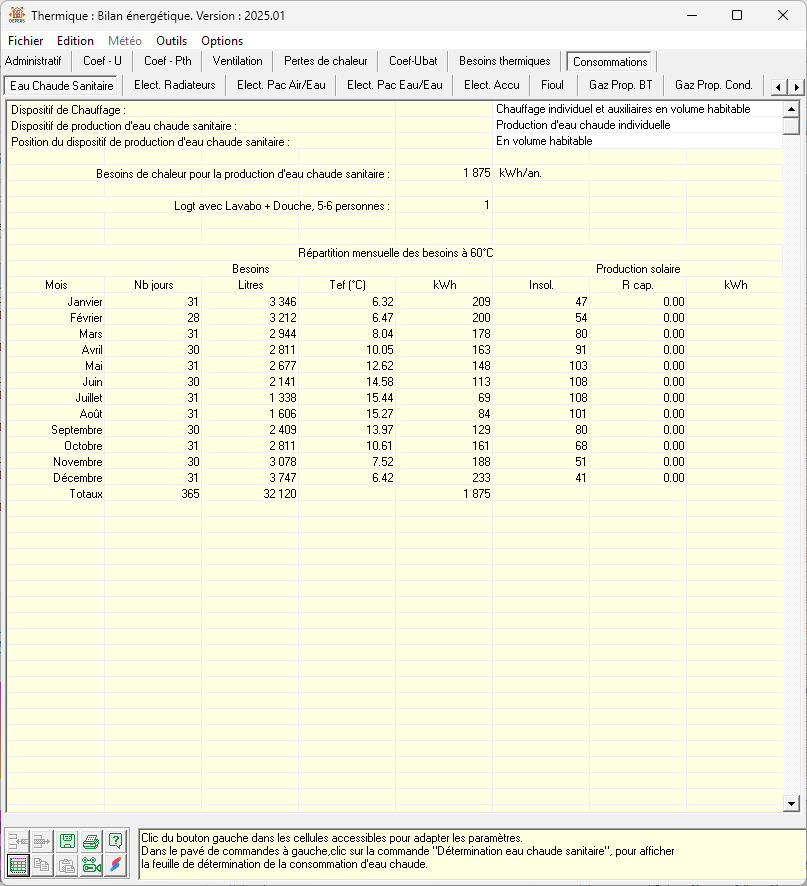Select the 'Dispositif de Chauffage' value cell
Viewport: 807px width, 886px height.
tap(637, 109)
